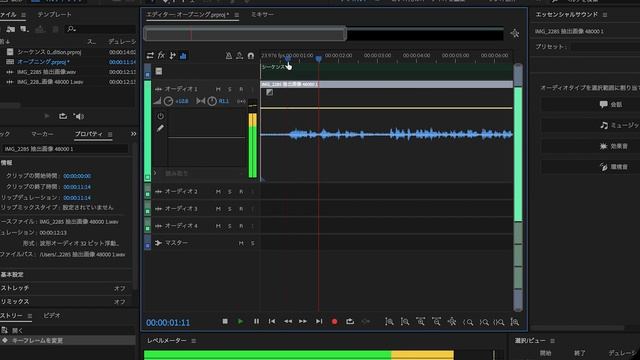
Task: Move the playhead to the previous point
Action: point(272,322)
